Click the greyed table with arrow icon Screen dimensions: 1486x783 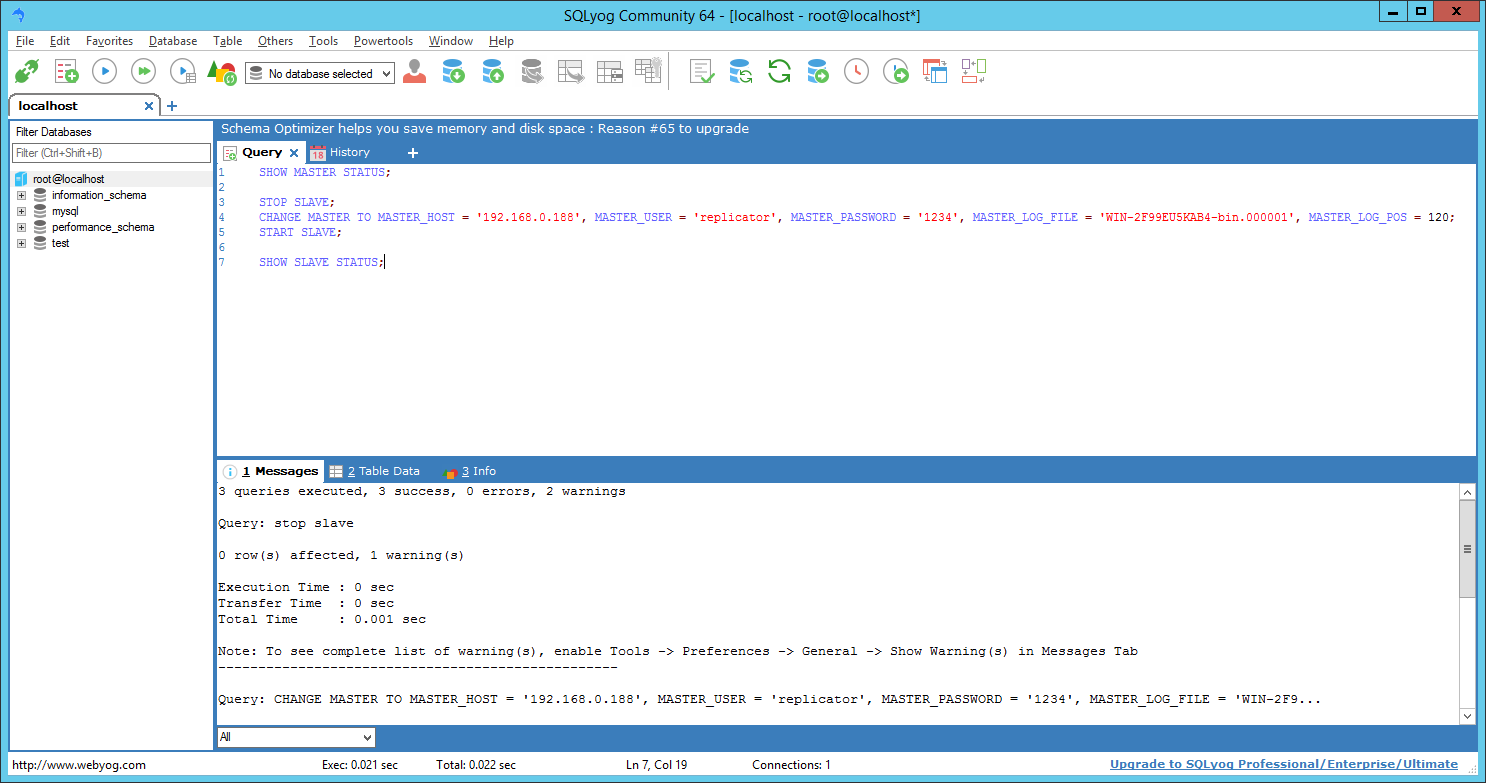point(570,72)
